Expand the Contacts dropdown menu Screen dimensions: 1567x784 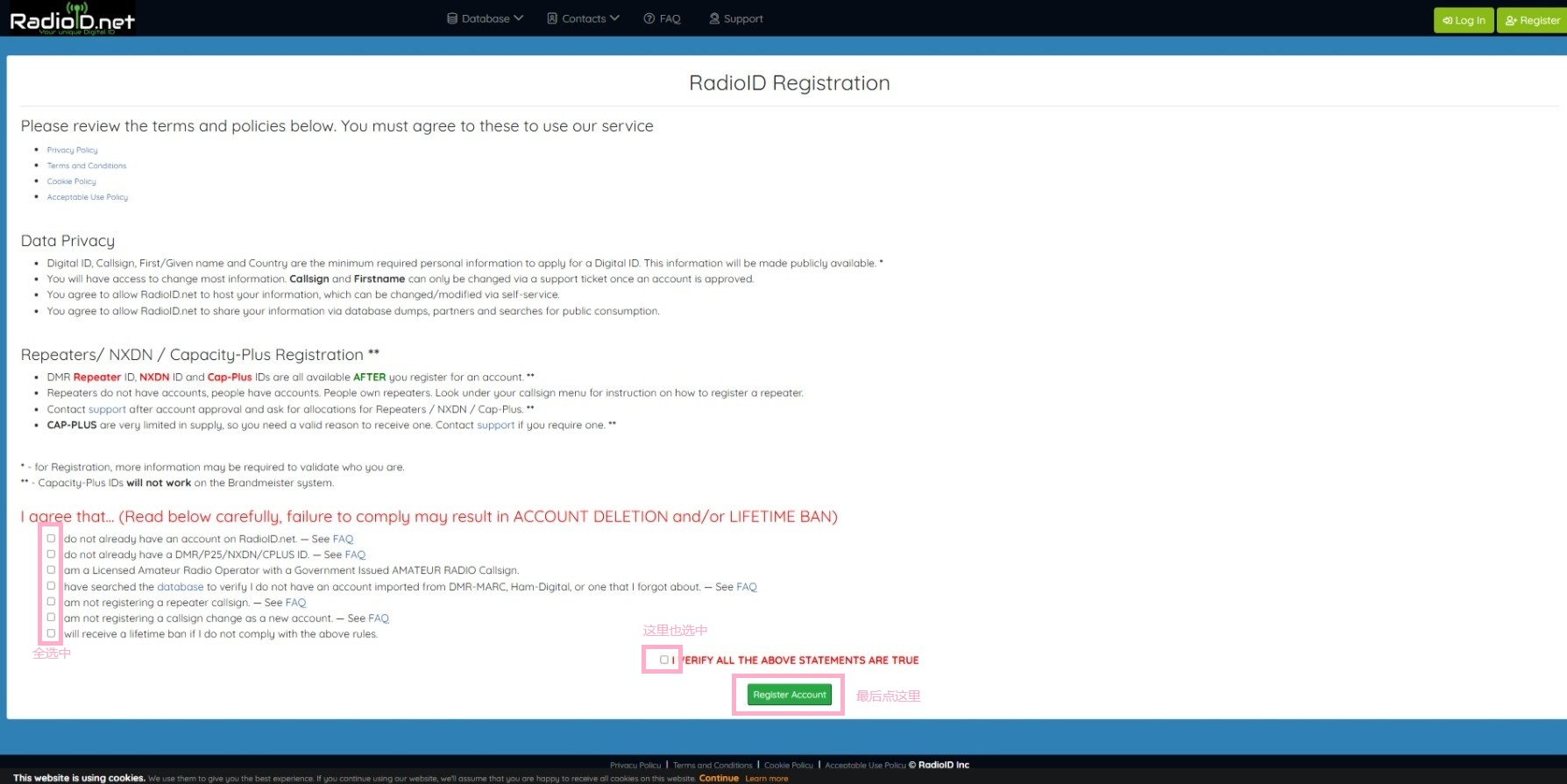583,18
